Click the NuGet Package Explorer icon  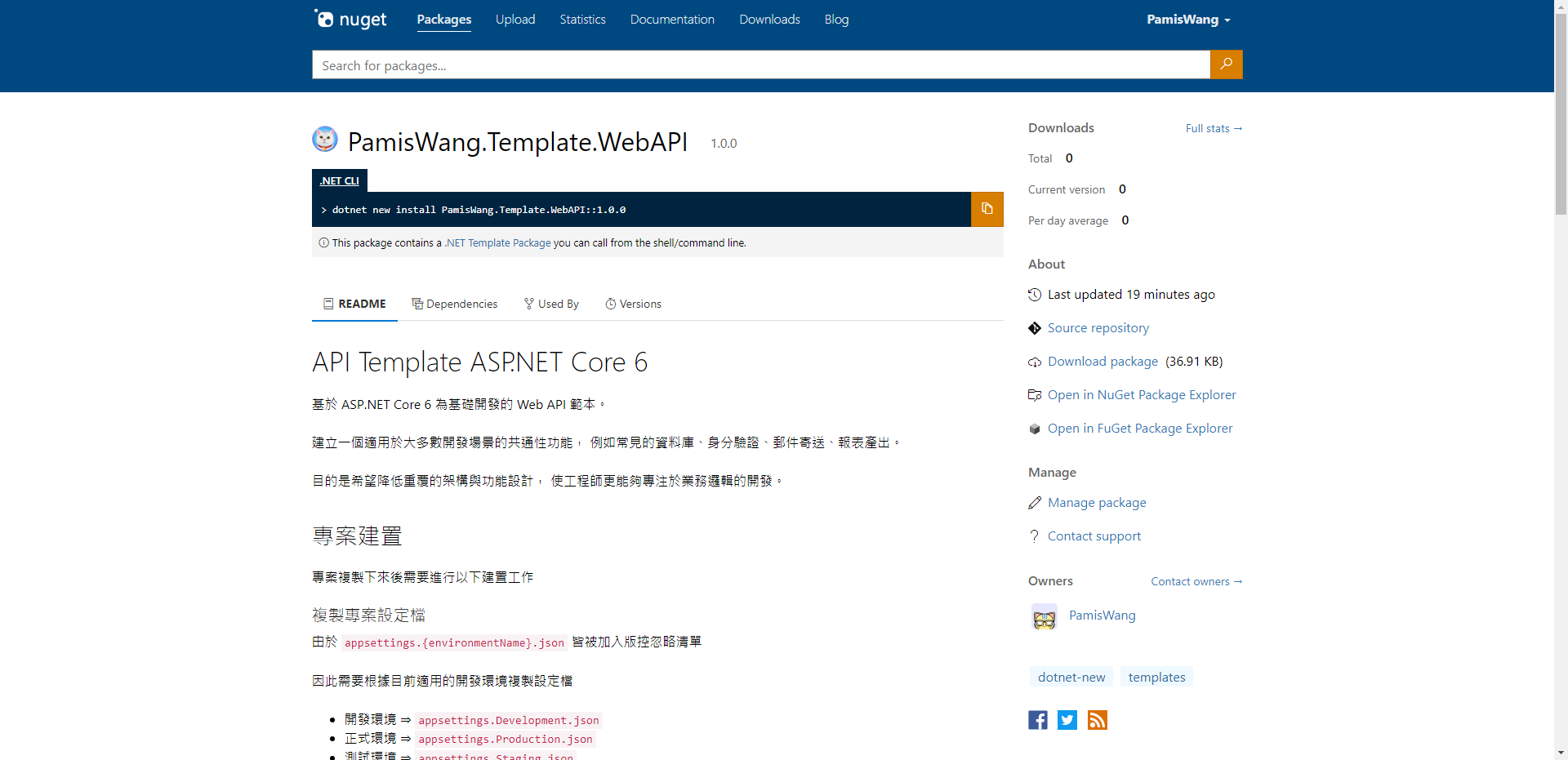(x=1035, y=395)
